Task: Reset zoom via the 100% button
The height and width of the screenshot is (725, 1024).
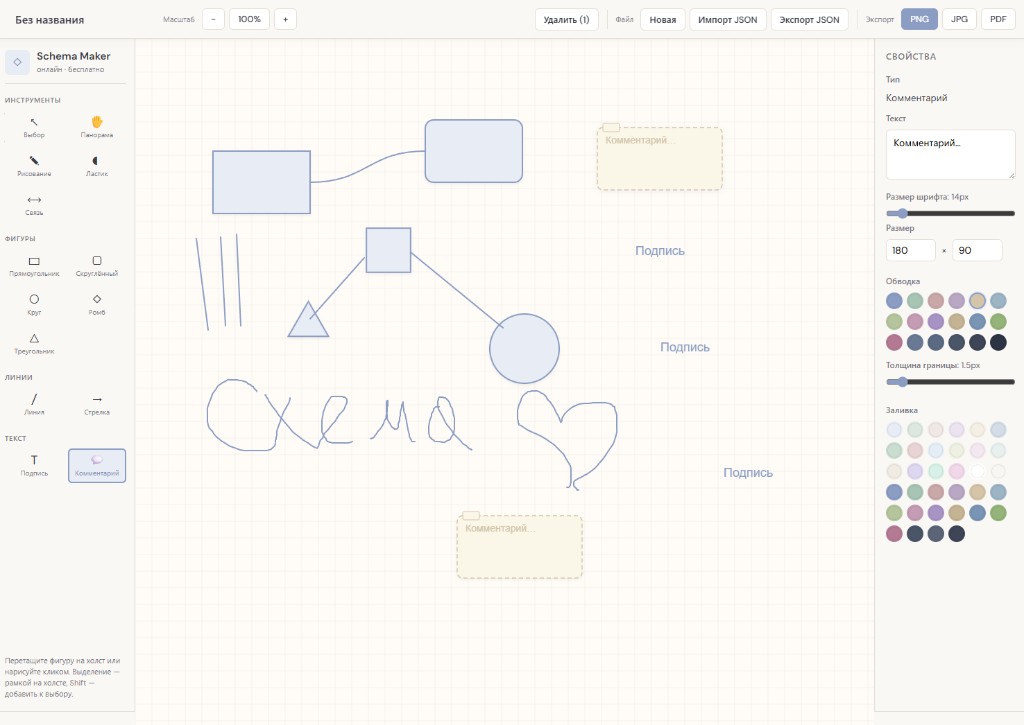Action: click(249, 19)
